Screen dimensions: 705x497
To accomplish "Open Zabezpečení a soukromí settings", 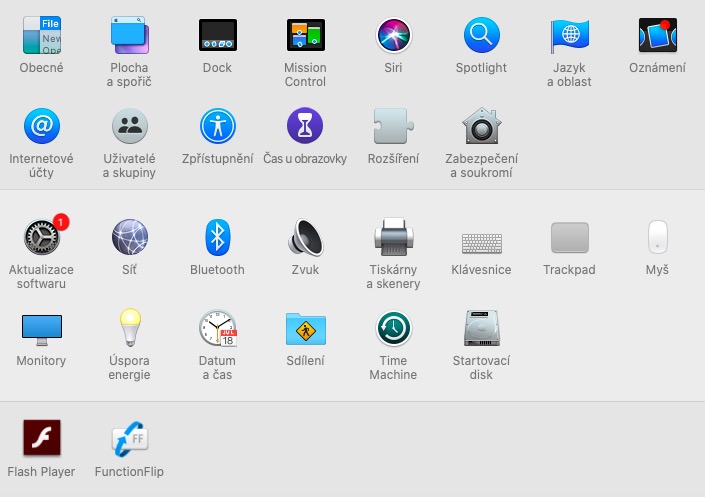I will pyautogui.click(x=482, y=126).
